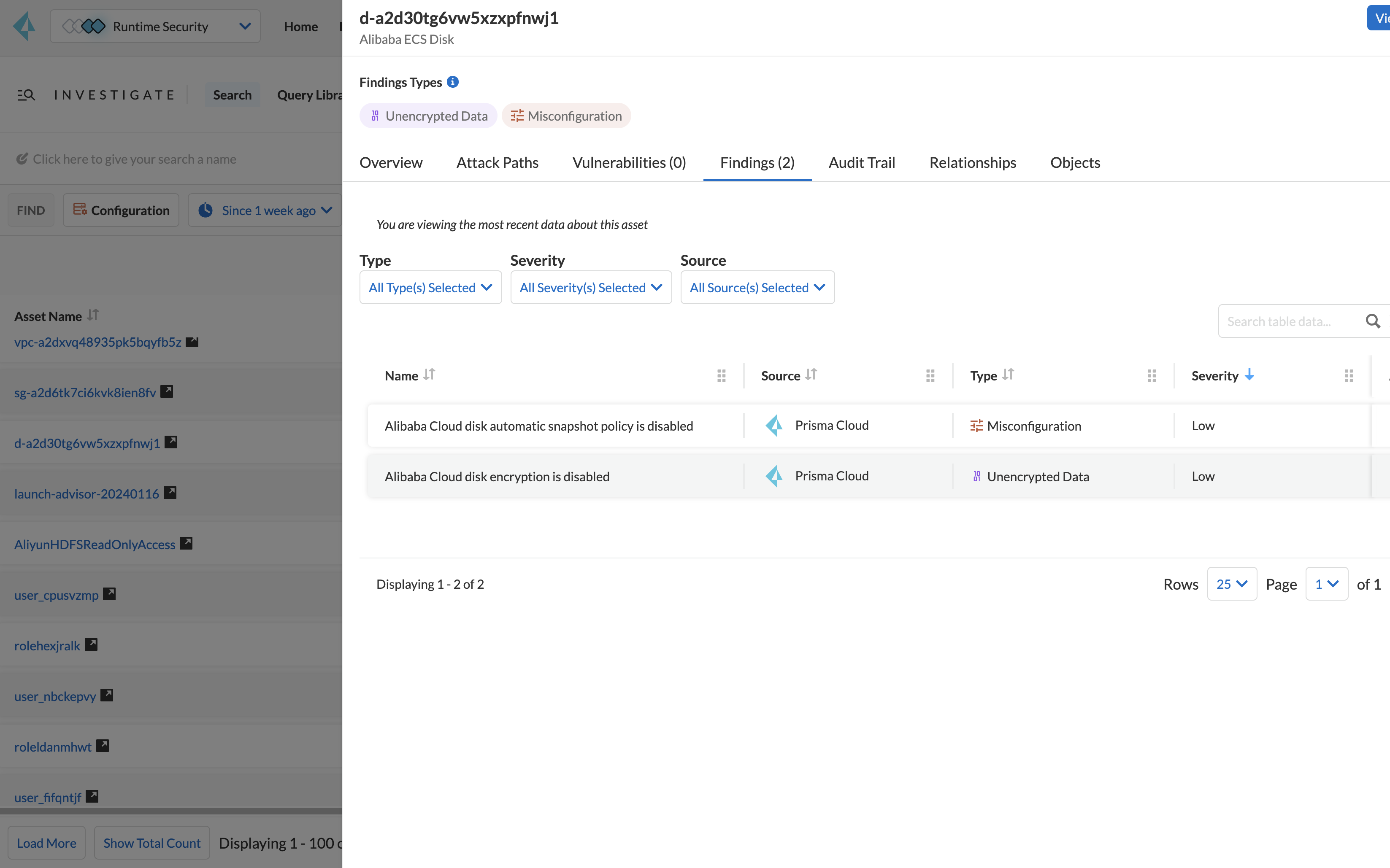Open the sg-a2d6tk7ci6kvk8ien8fv asset link
This screenshot has height=868, width=1390.
point(85,393)
